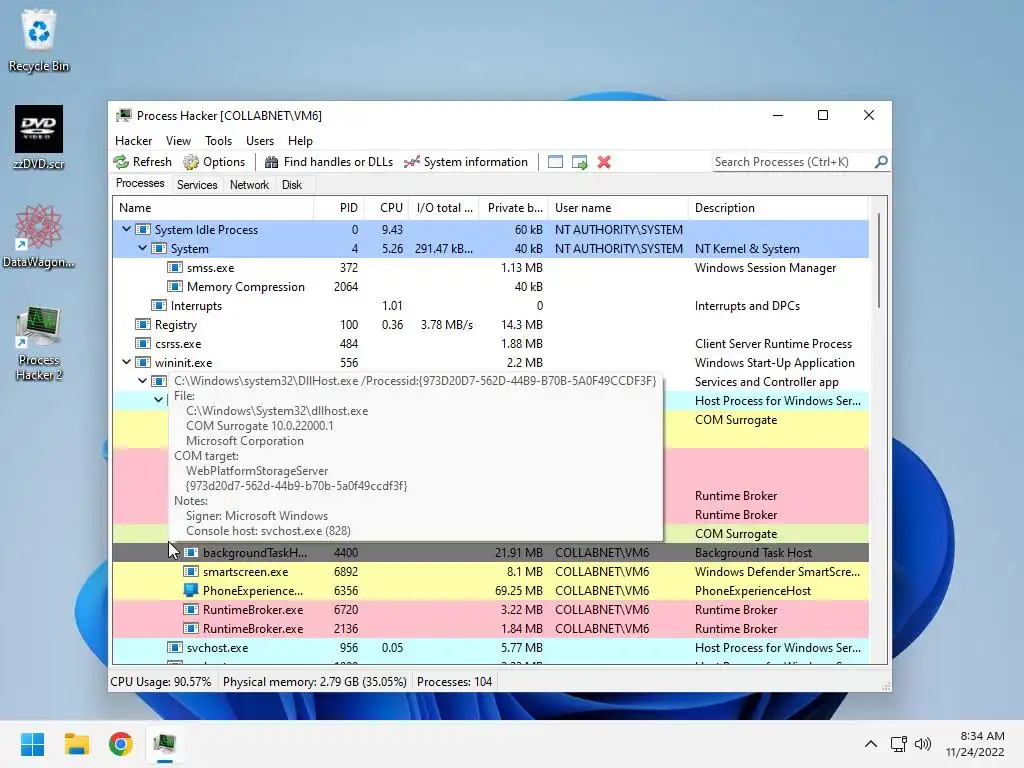Click the smss.exe process icon
Screen dimensions: 1024x768
tap(174, 267)
